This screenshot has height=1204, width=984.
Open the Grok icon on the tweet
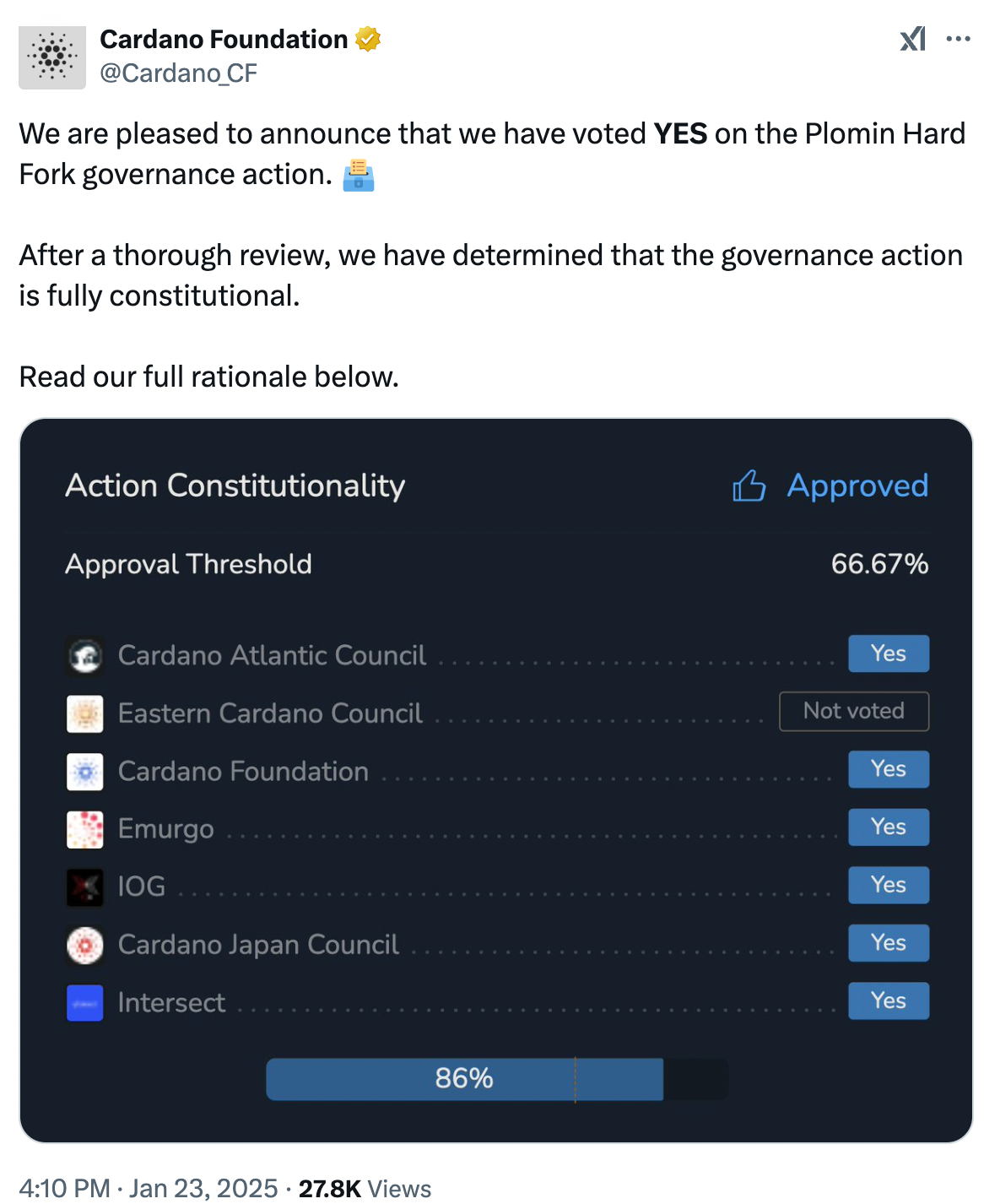click(x=913, y=39)
